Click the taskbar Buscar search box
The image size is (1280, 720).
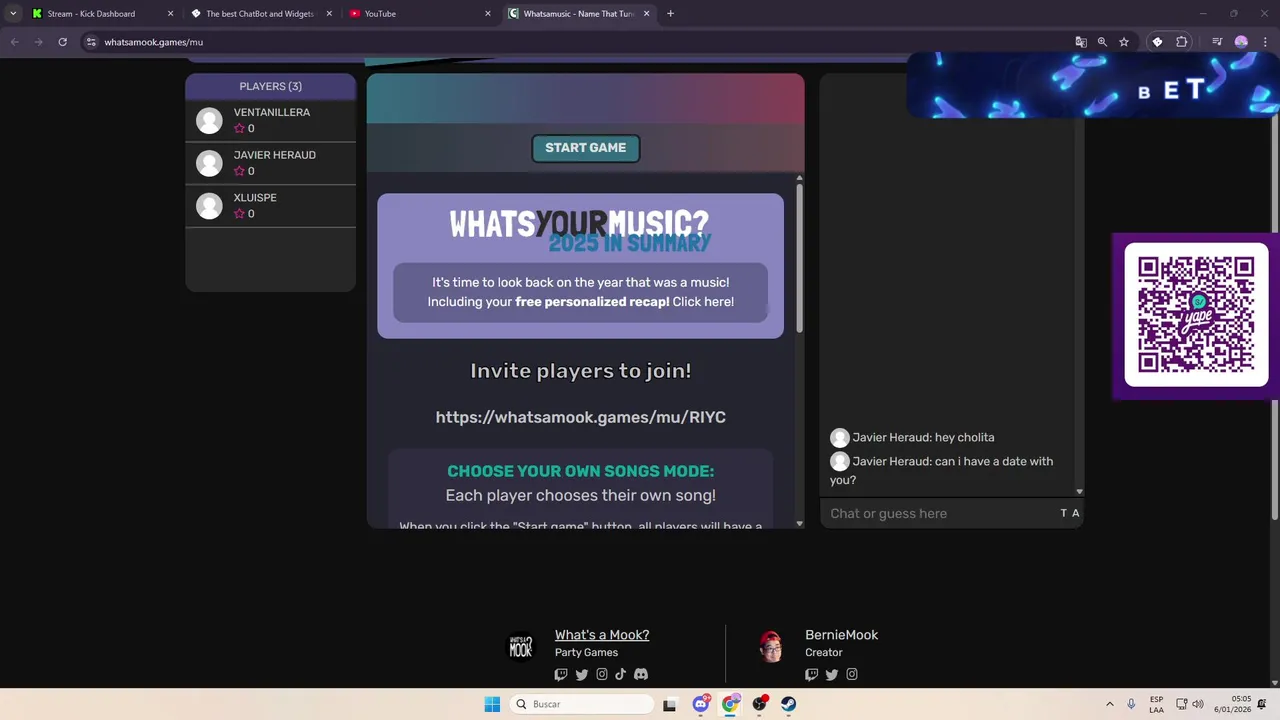[582, 704]
